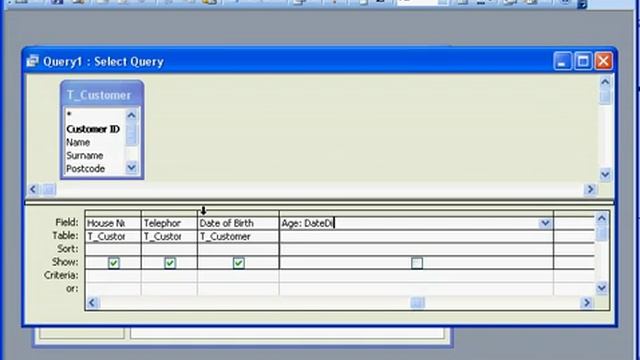
Task: Click the T_Customer field list scrollbar thumb
Action: [x=131, y=135]
